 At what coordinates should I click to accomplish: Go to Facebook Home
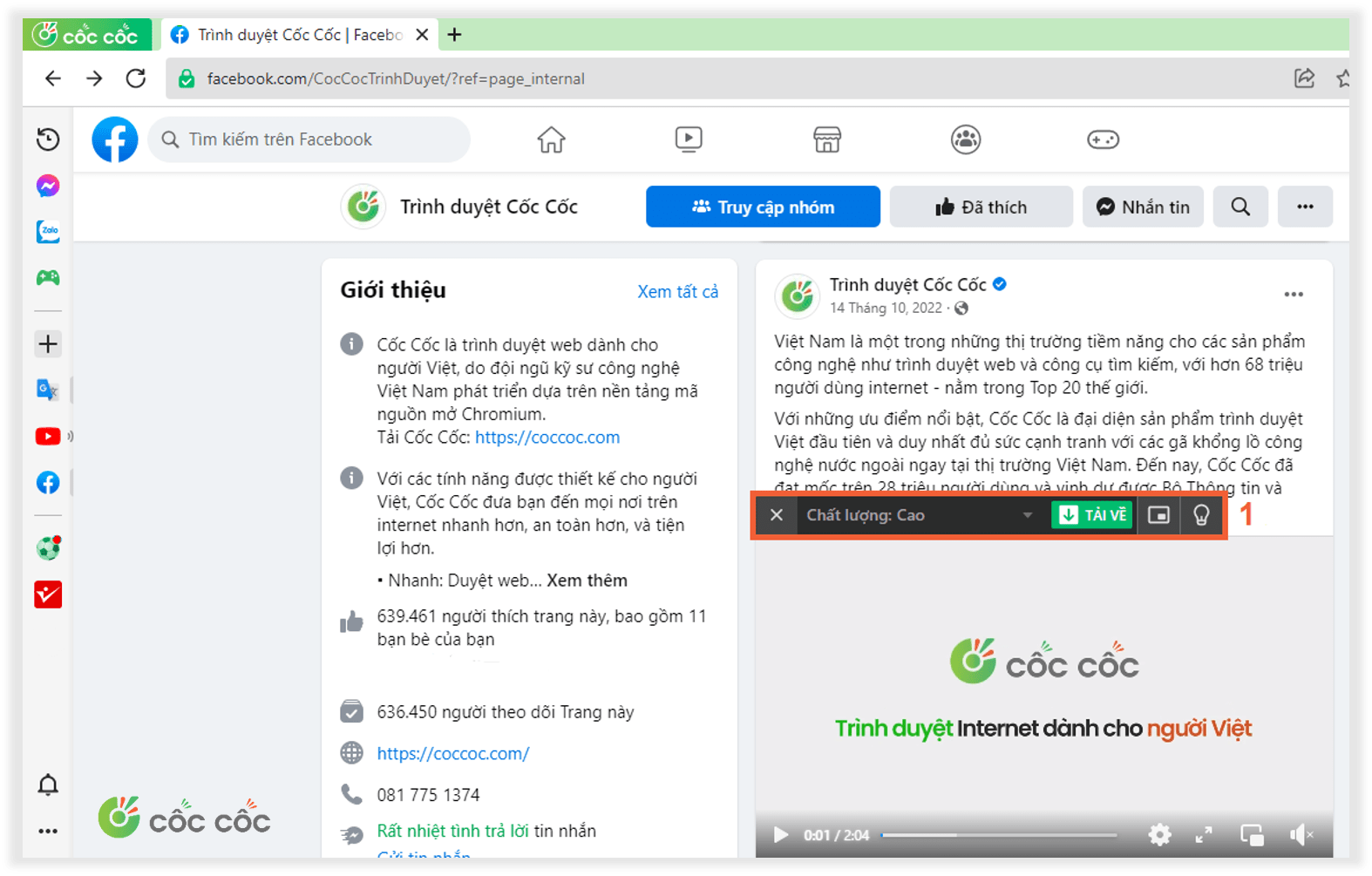click(551, 139)
